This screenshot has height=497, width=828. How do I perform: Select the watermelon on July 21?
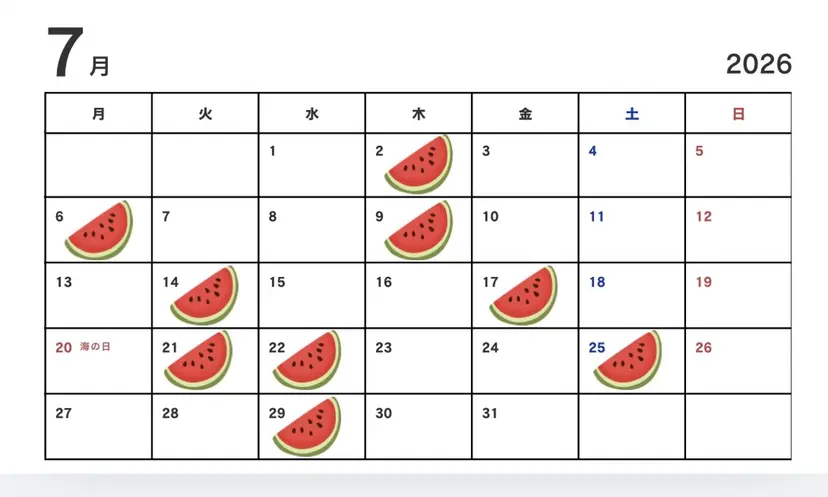click(199, 360)
